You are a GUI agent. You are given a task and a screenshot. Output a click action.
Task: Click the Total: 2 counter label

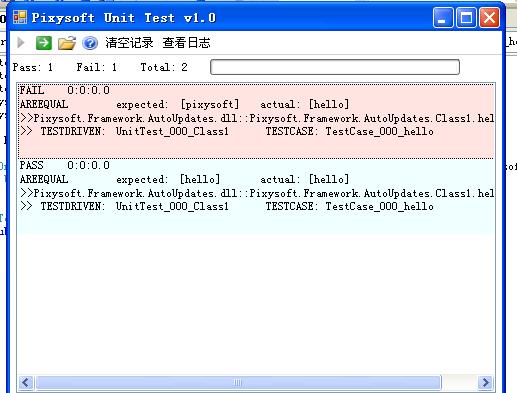(164, 67)
